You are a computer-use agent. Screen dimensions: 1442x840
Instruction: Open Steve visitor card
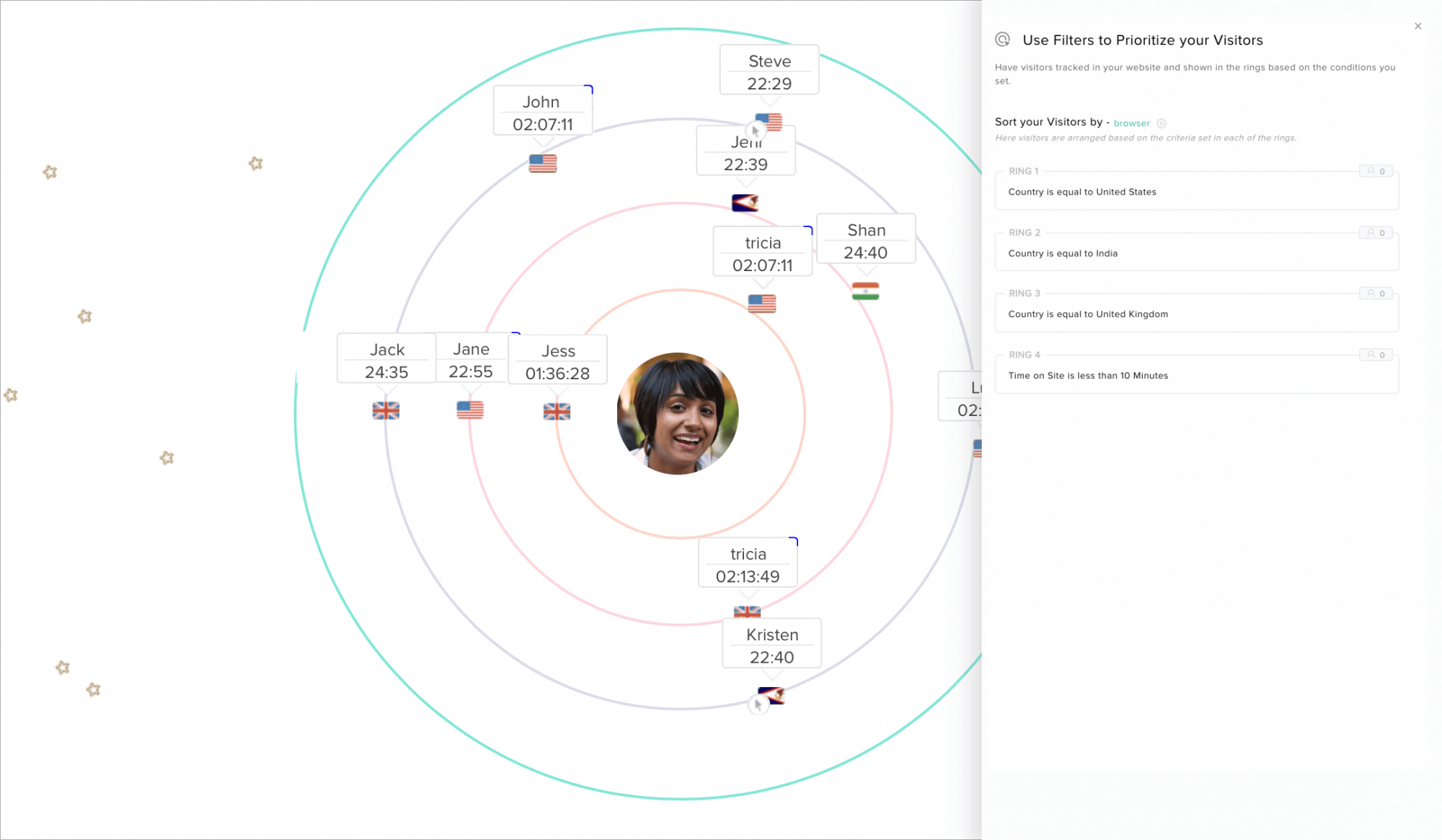[769, 70]
